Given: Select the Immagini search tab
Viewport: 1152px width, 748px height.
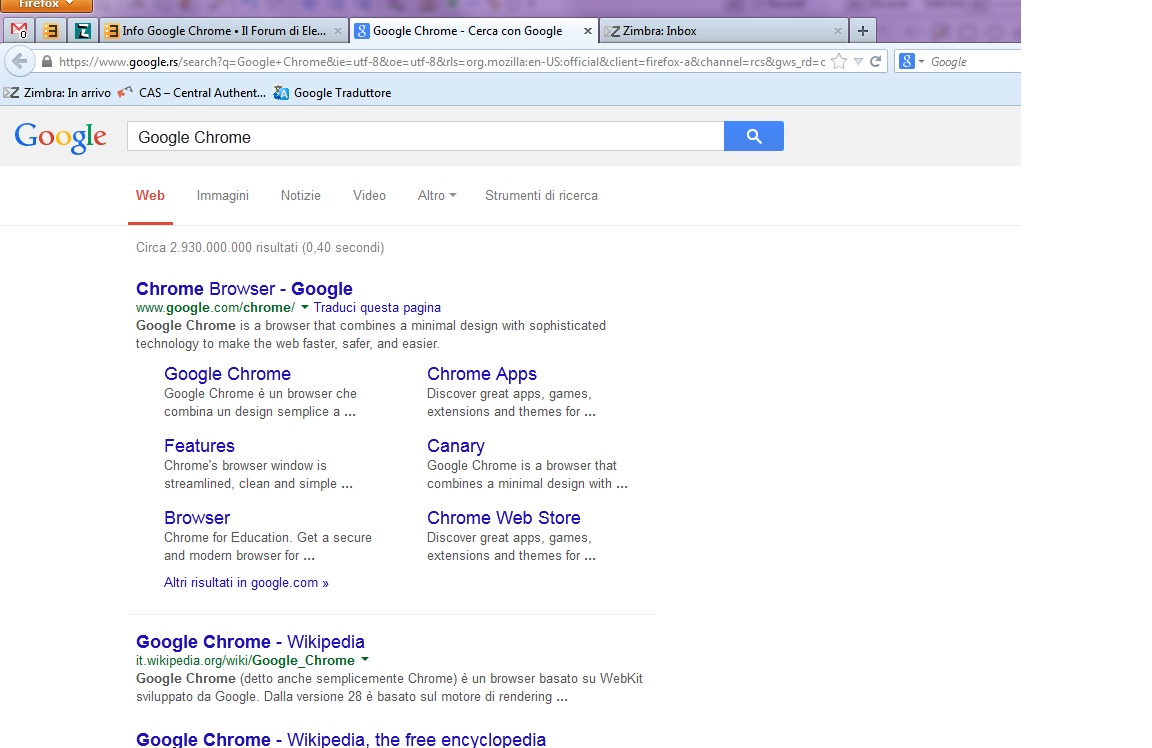Looking at the screenshot, I should point(222,196).
